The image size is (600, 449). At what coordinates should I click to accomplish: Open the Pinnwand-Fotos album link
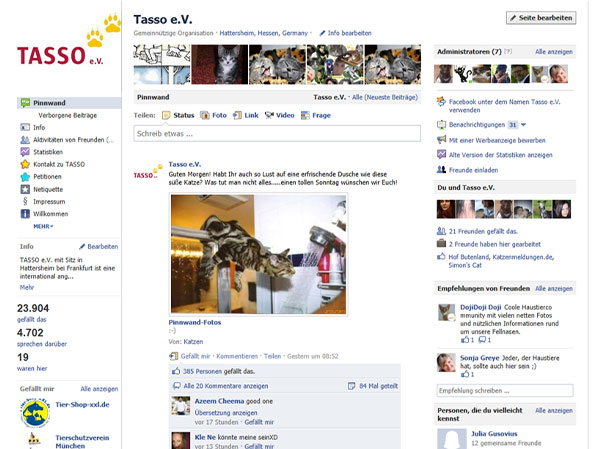[x=195, y=323]
